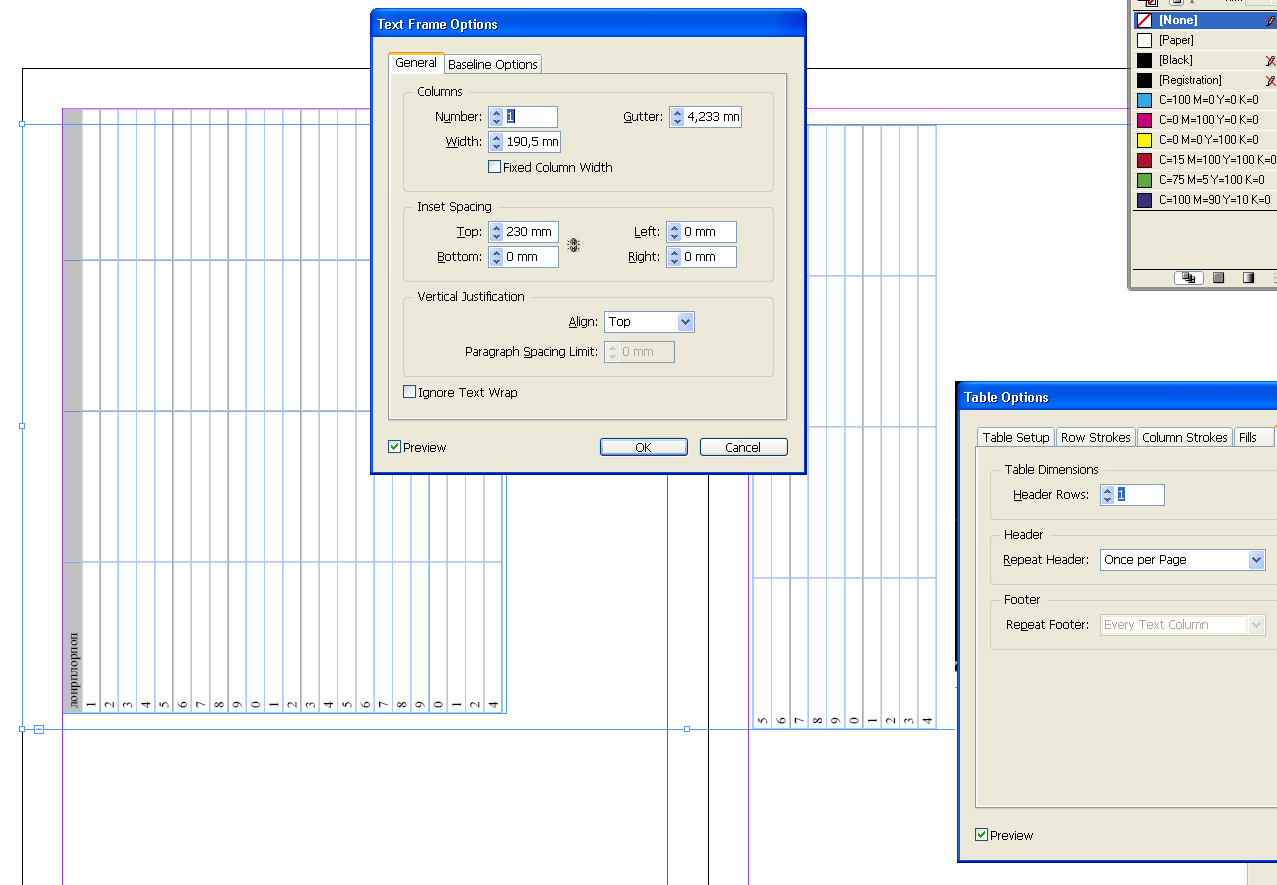Click the Show Gradient Swatches icon

point(1248,278)
